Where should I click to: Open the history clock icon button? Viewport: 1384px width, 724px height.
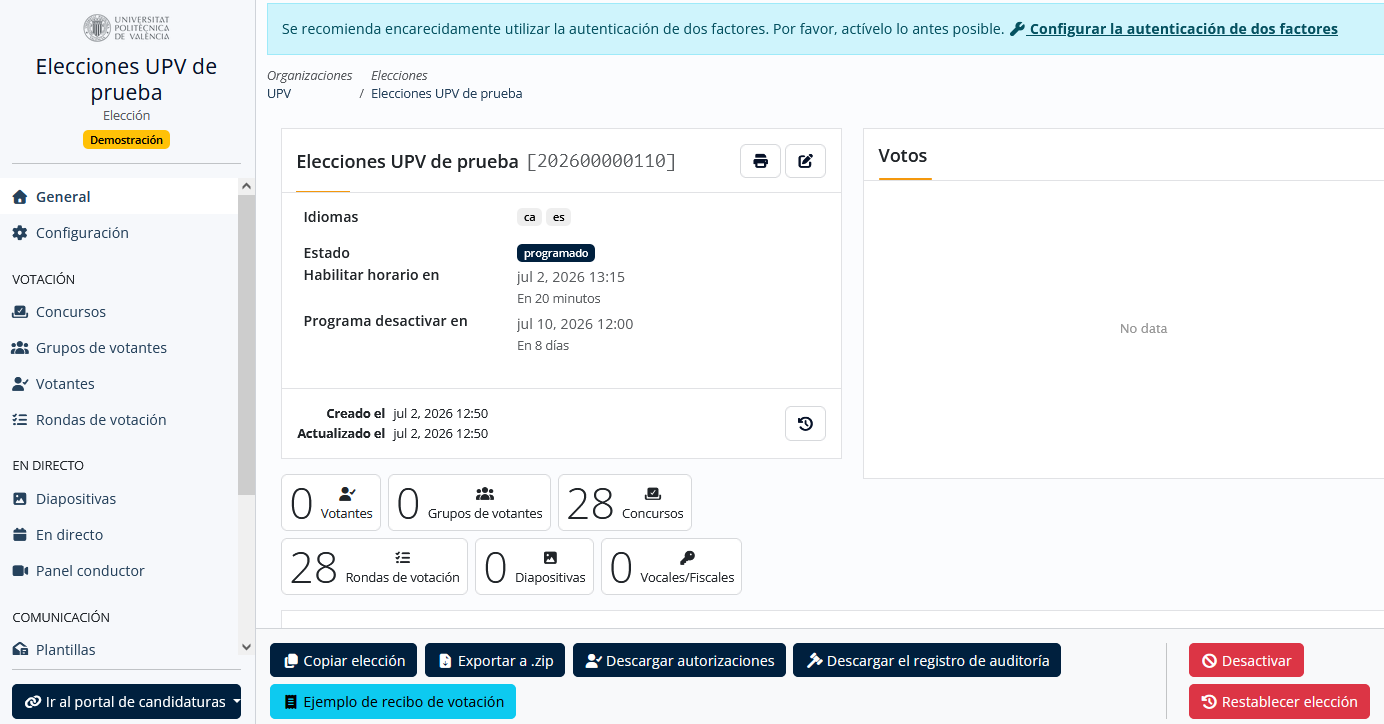805,424
